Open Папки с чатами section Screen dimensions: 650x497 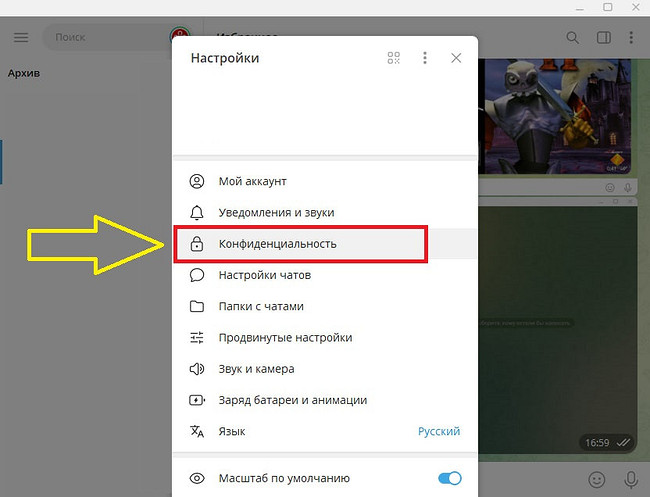tap(261, 306)
